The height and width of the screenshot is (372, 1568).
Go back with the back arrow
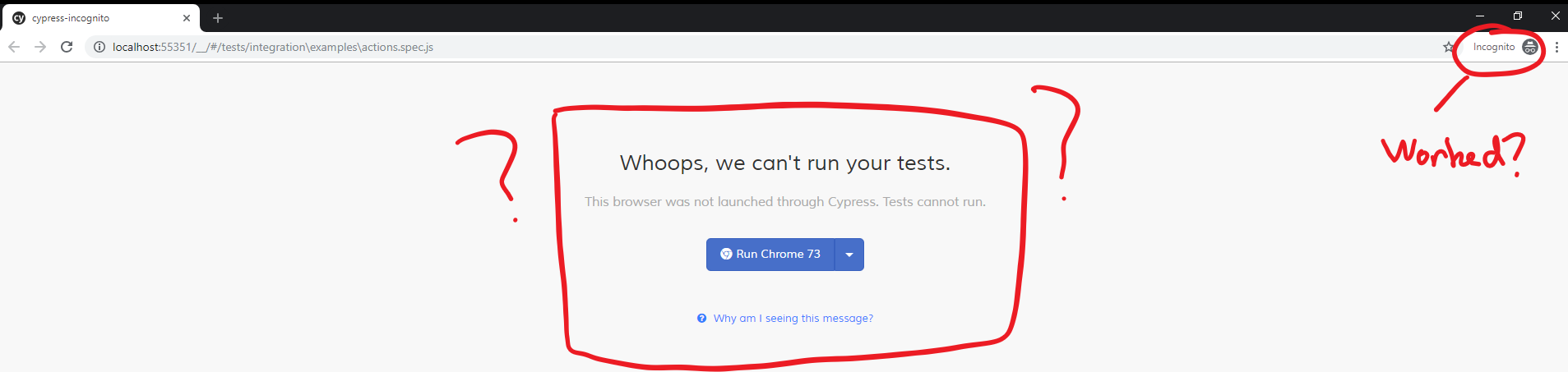14,47
